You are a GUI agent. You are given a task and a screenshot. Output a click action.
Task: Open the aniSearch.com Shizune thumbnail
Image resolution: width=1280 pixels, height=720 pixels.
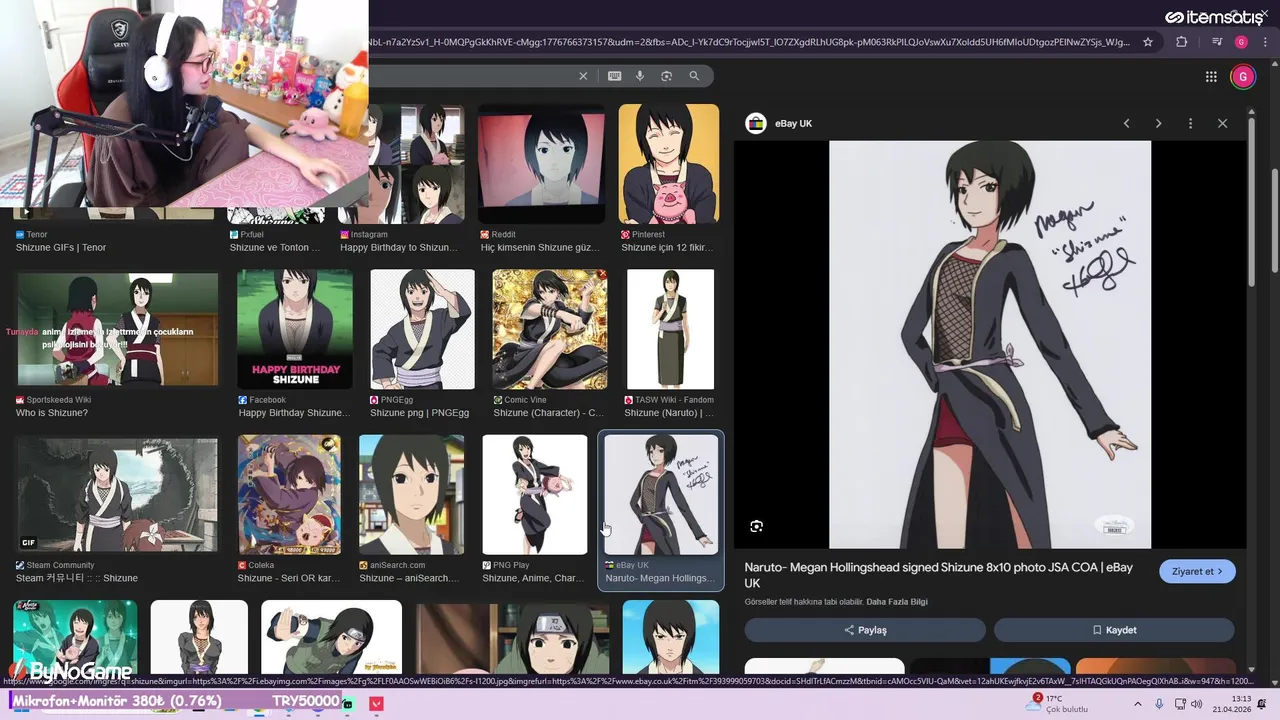click(x=411, y=494)
